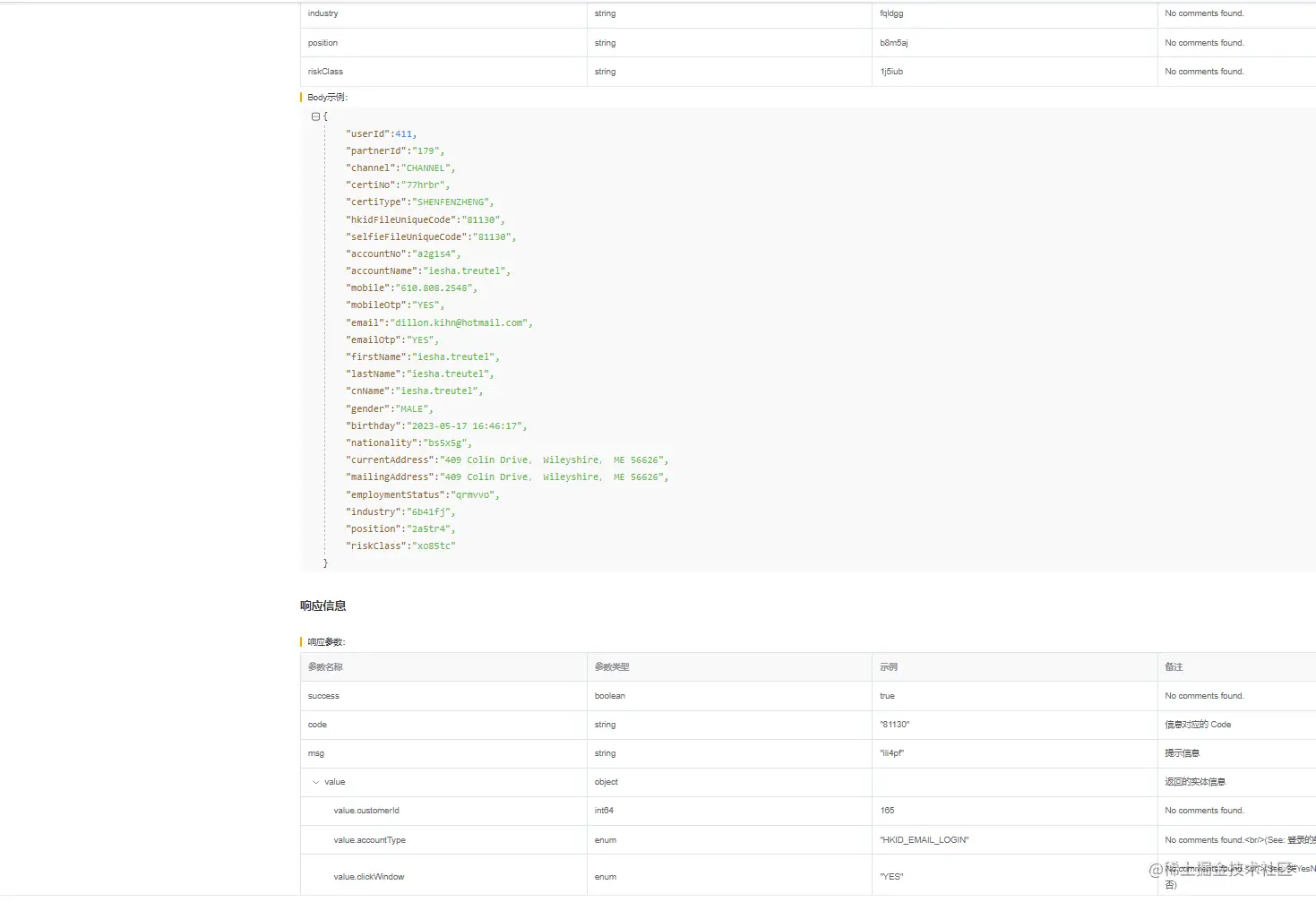Click the Body示例 label

click(x=326, y=97)
